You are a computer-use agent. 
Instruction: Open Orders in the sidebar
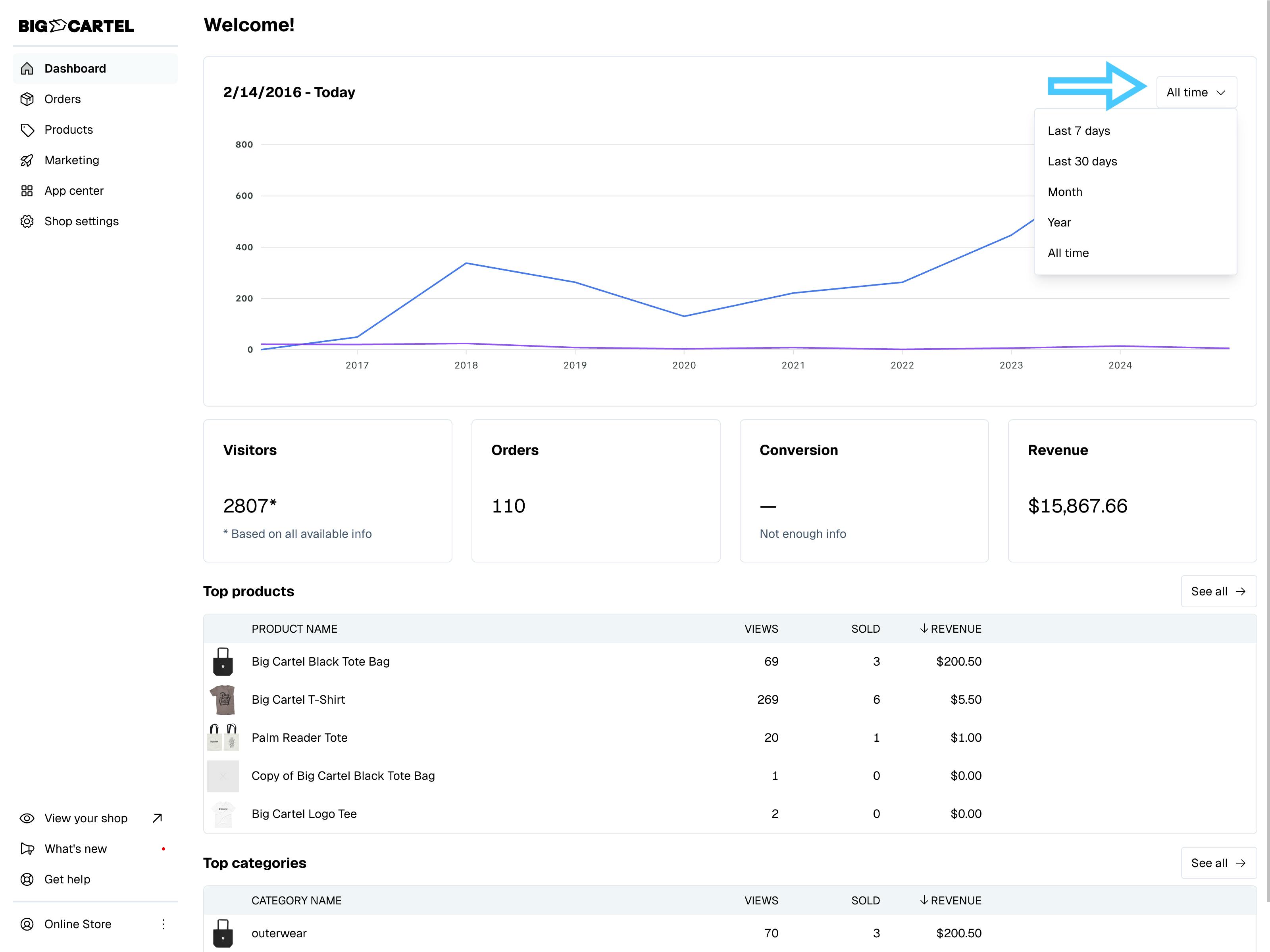(95, 99)
